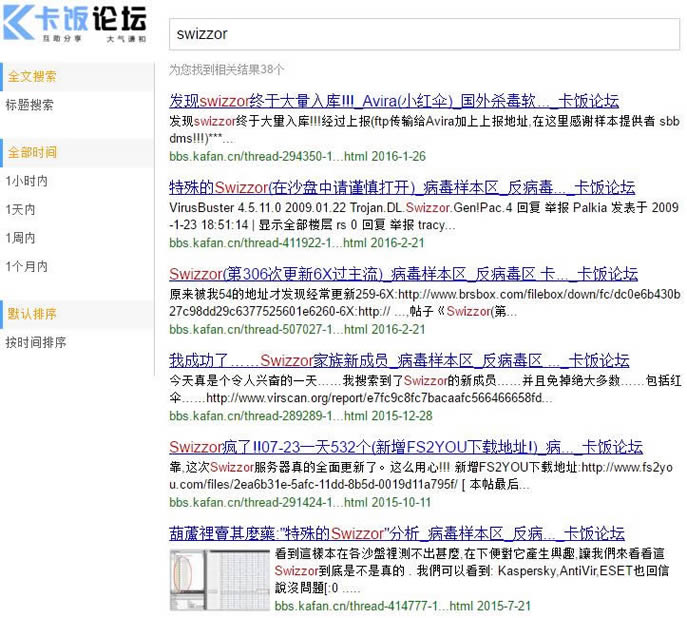Open 我成功了 Swizzor家族新成员 result

pyautogui.click(x=398, y=361)
